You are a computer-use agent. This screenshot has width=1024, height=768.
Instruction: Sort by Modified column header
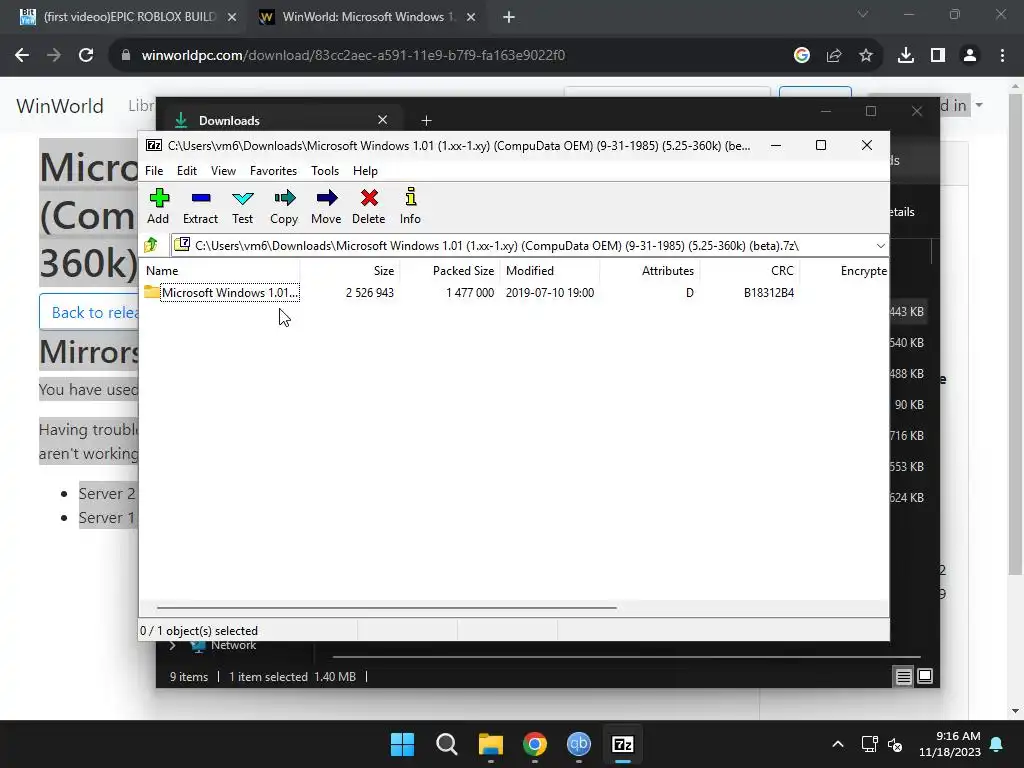point(550,270)
